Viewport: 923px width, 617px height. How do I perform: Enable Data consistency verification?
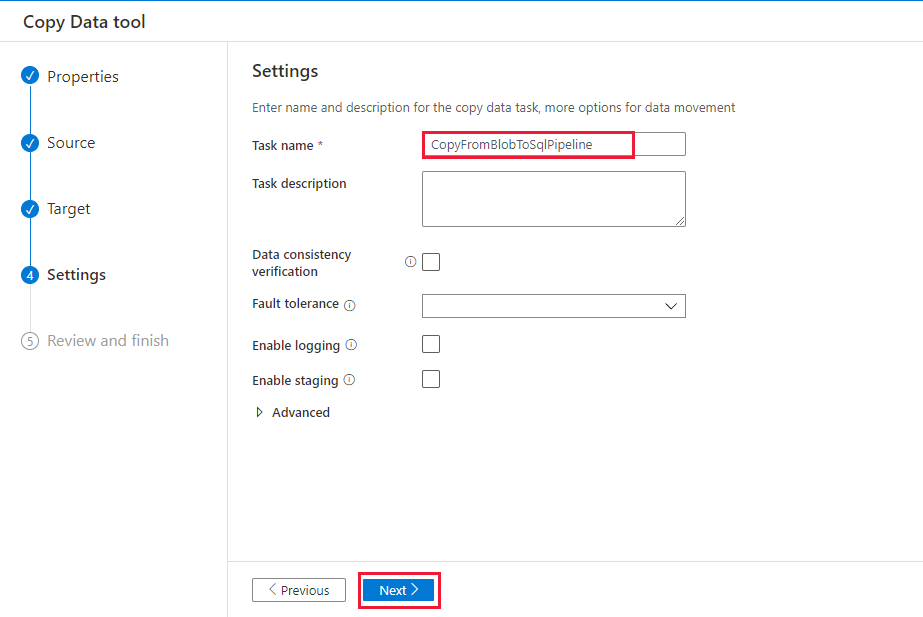[x=430, y=261]
